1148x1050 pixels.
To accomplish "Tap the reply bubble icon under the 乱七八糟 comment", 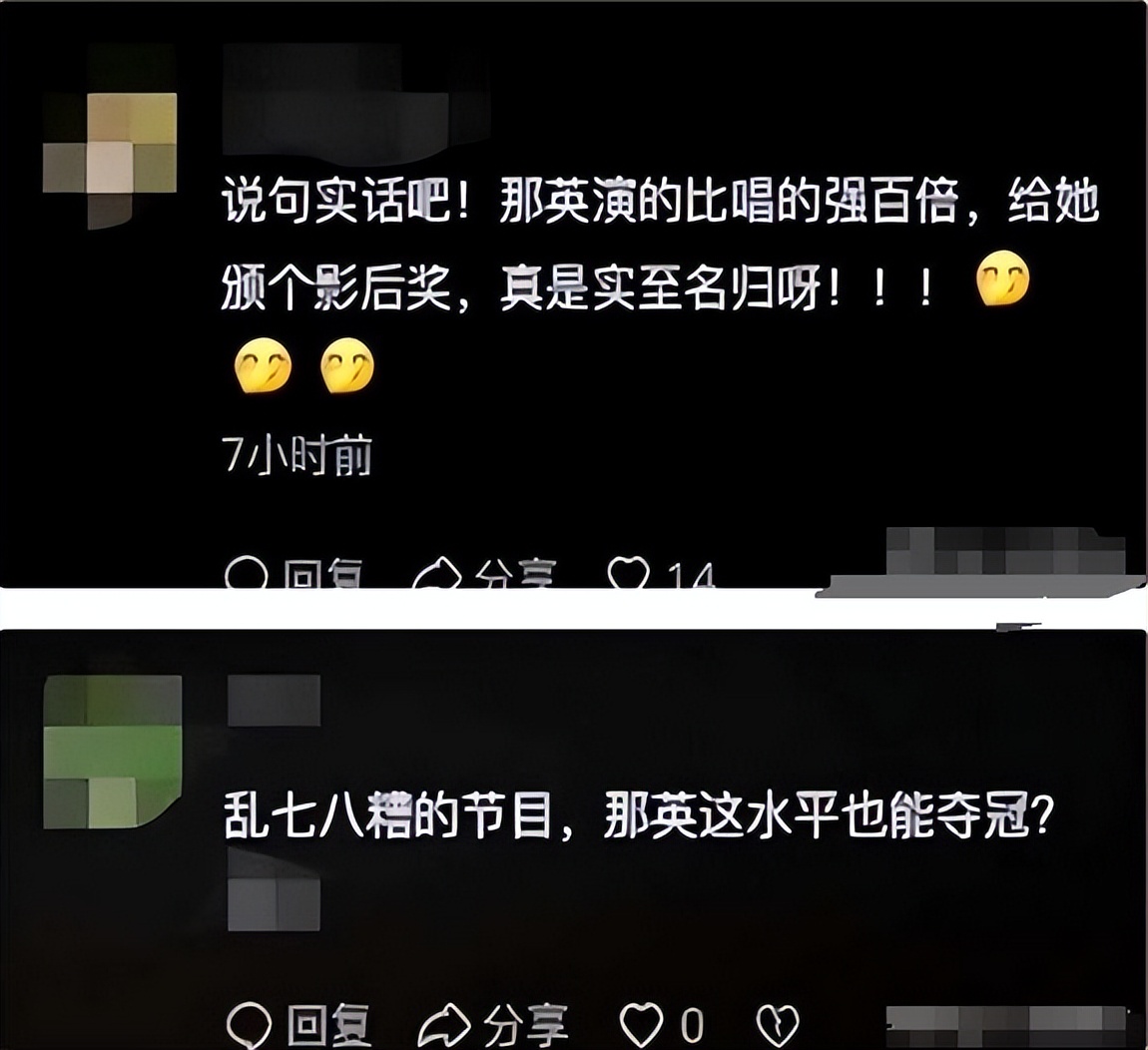I will point(249,1024).
